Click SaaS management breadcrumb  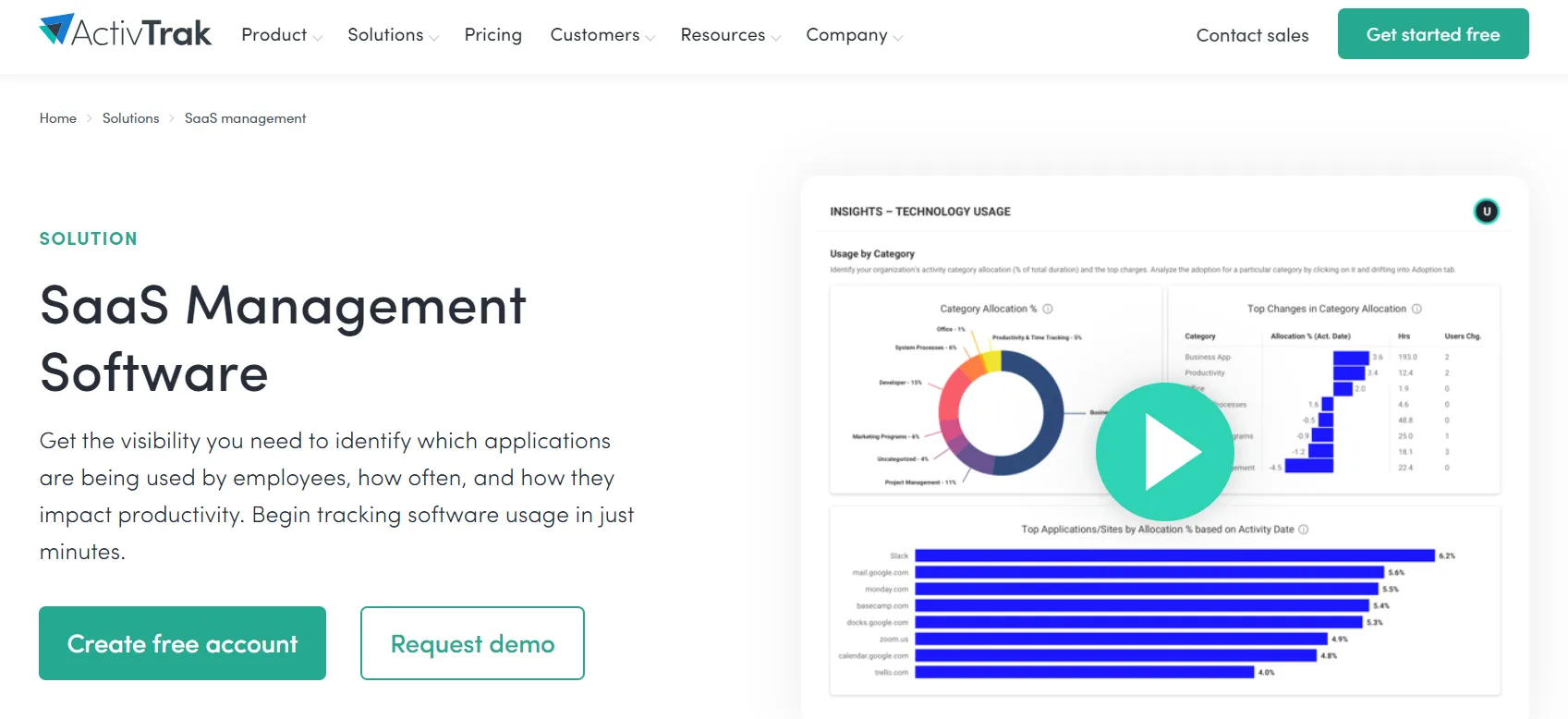pos(245,118)
